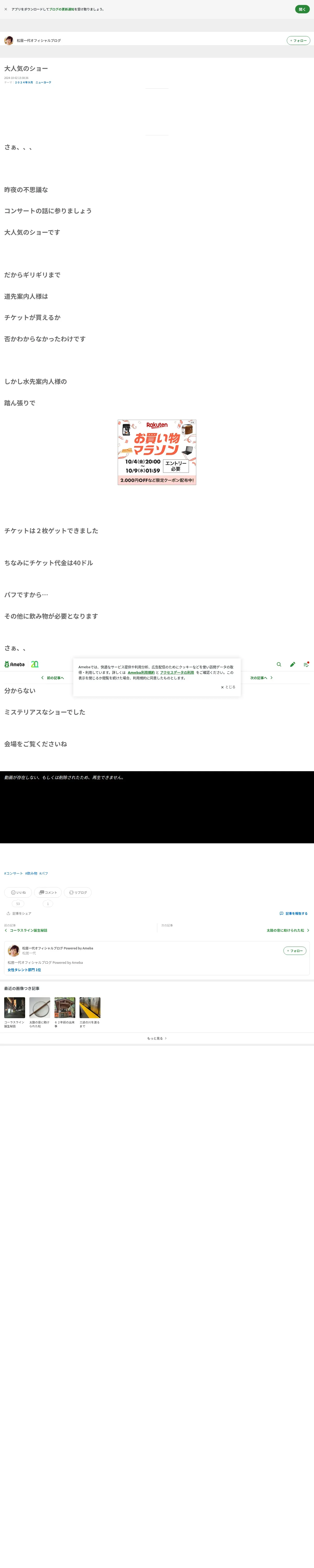Click the unavailable video player area
This screenshot has width=314, height=1568.
pyautogui.click(x=157, y=807)
